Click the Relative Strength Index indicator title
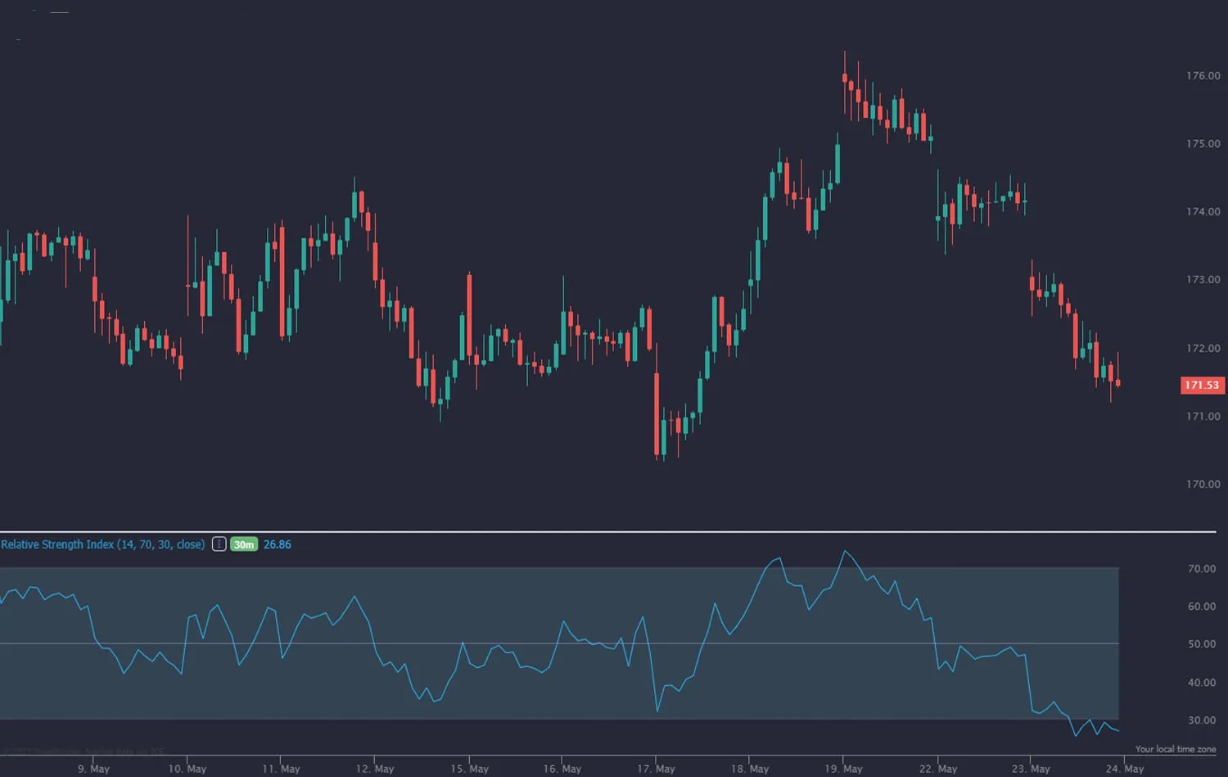Viewport: 1228px width, 777px height. [102, 545]
